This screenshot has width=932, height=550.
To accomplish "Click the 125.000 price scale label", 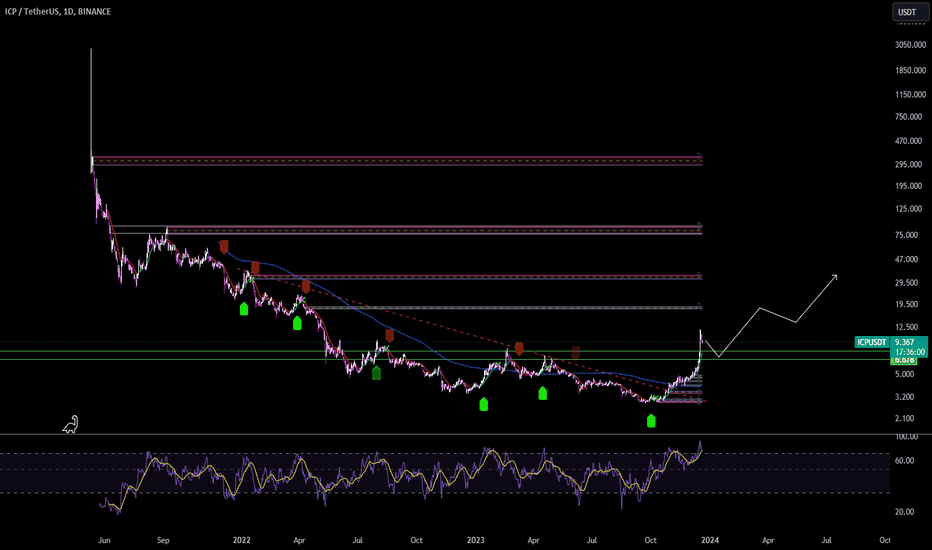I will (909, 209).
